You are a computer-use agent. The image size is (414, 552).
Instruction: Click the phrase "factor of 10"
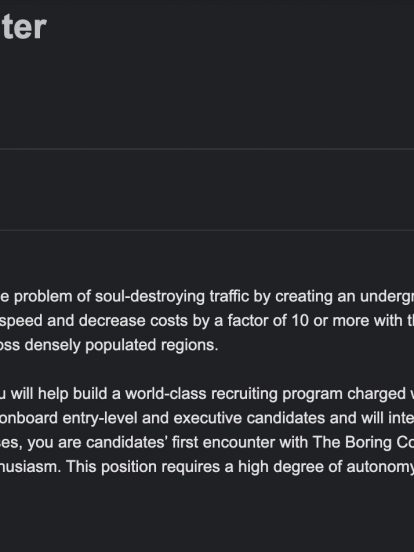point(268,320)
